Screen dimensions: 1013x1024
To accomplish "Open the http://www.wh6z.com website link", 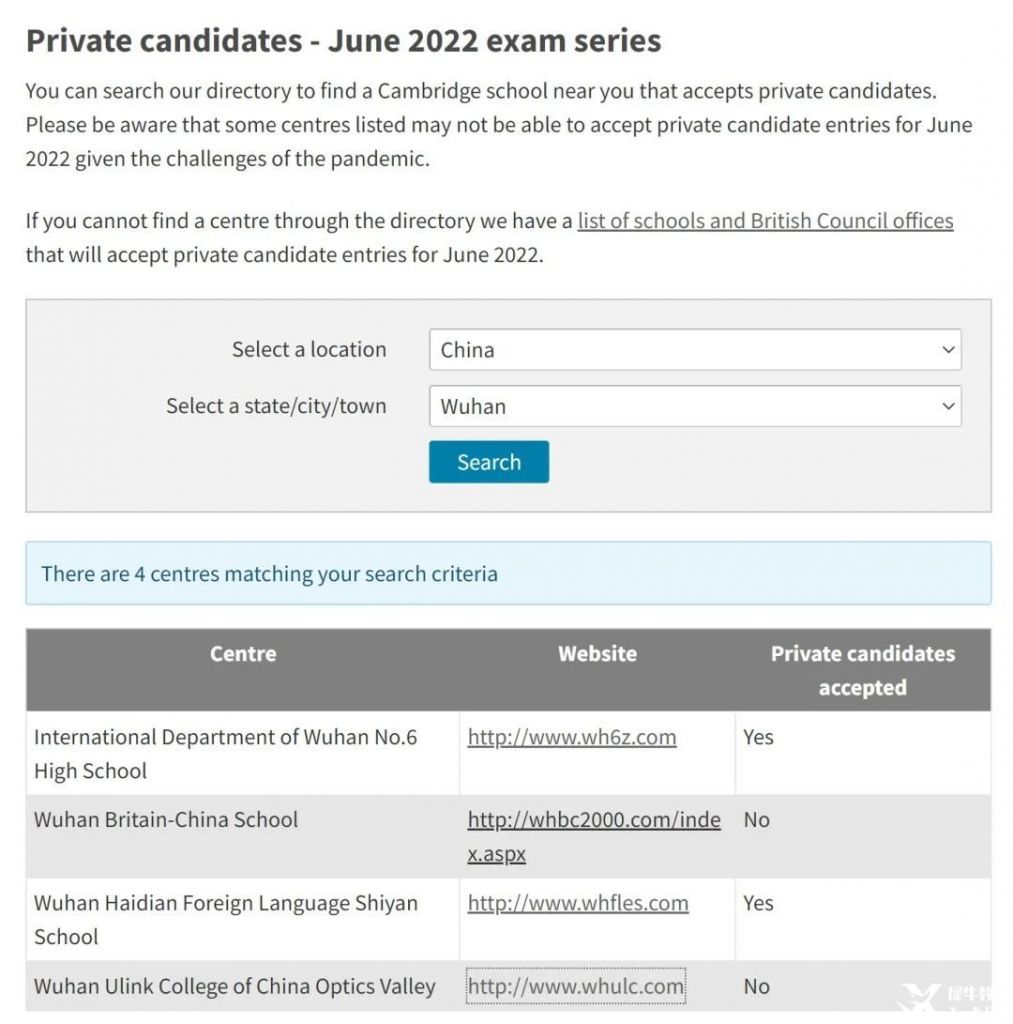I will (571, 737).
